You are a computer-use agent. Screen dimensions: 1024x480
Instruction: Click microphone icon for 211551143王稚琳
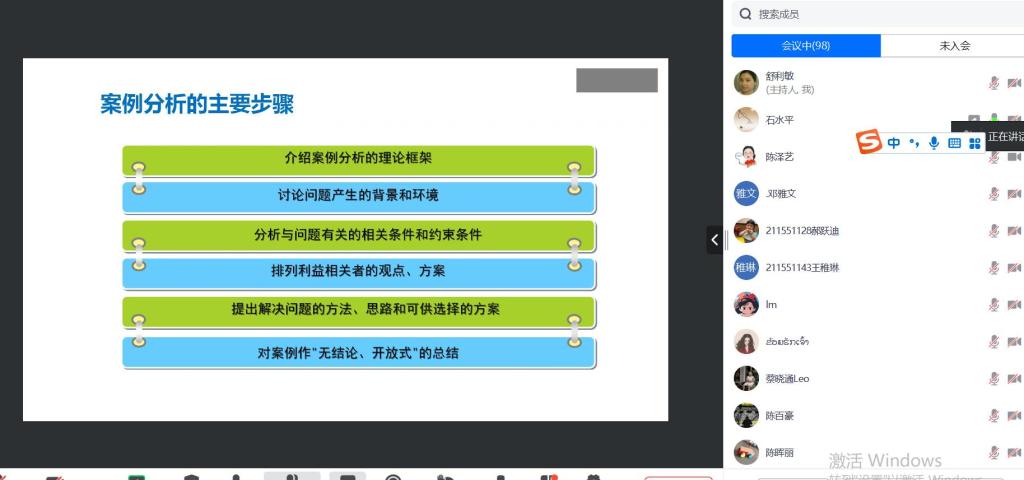994,268
